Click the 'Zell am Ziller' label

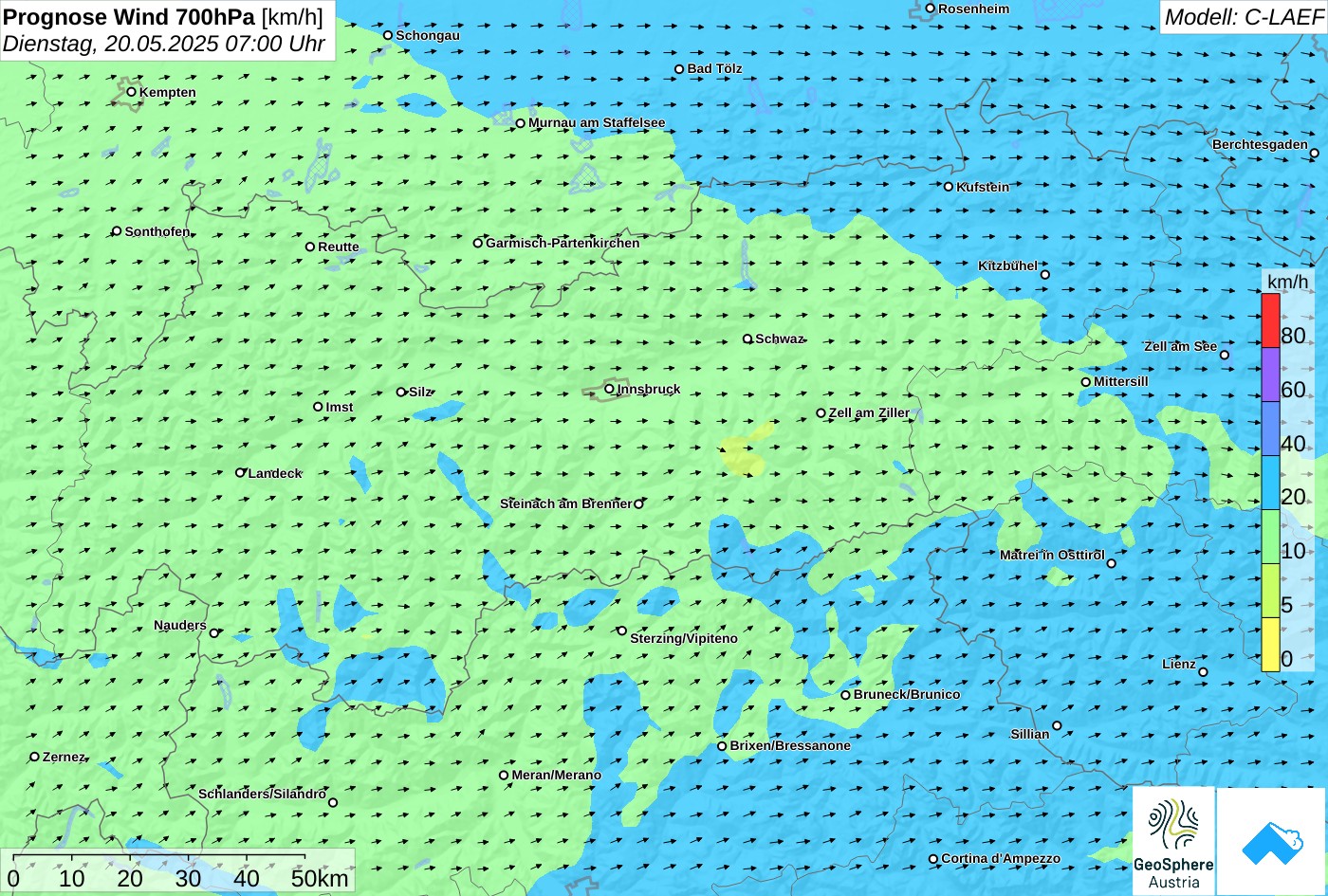(x=869, y=413)
